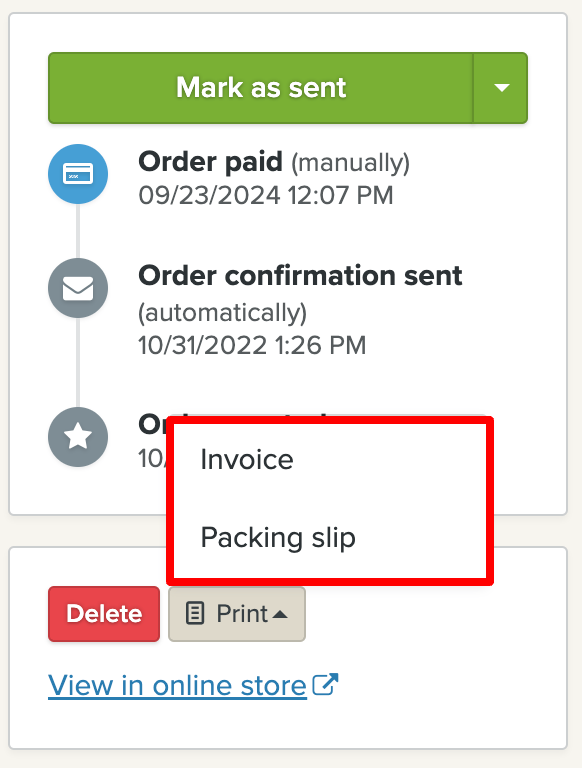
Task: Collapse the Print menu with its up caret
Action: (280, 614)
